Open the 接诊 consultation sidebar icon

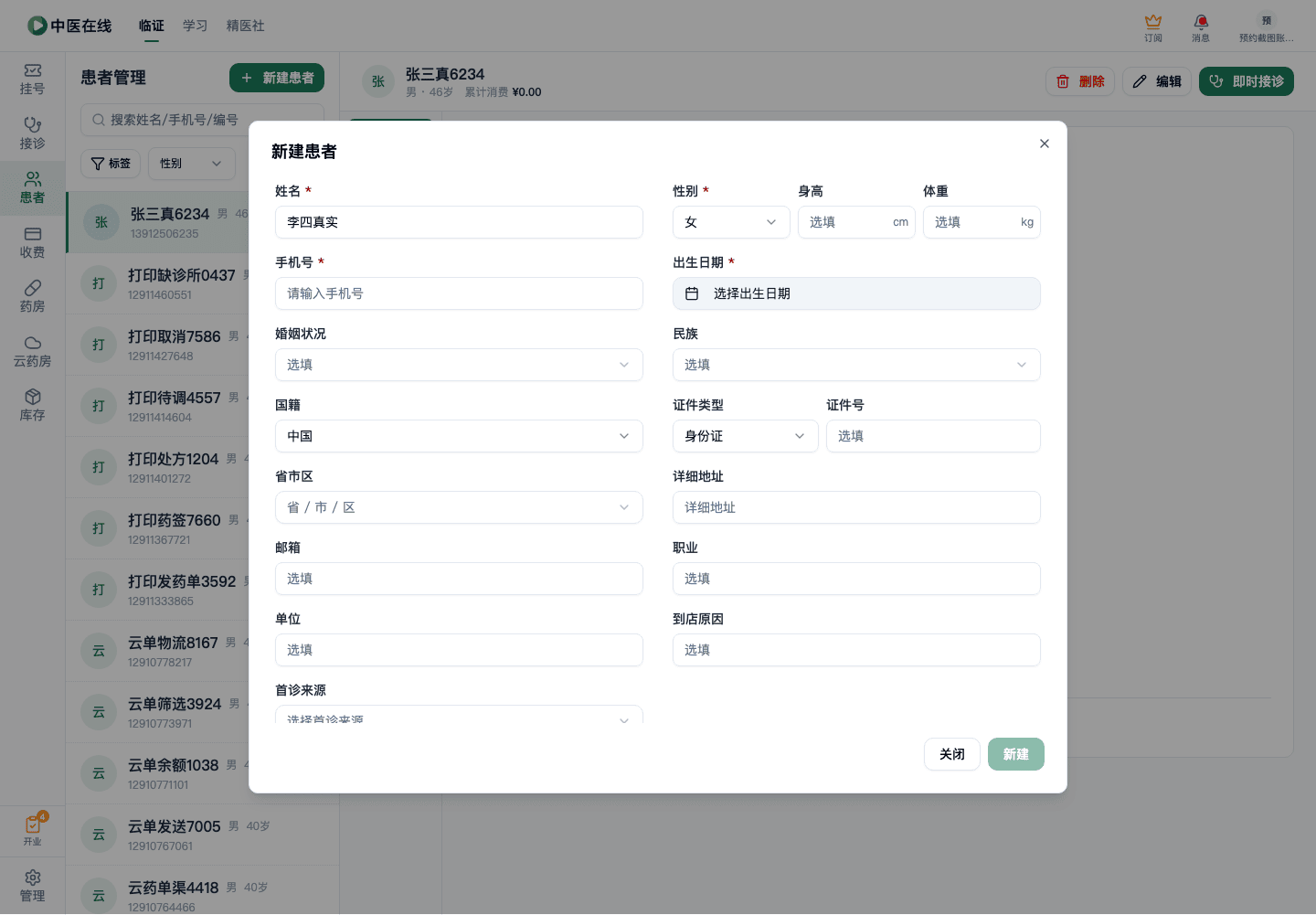coord(32,133)
